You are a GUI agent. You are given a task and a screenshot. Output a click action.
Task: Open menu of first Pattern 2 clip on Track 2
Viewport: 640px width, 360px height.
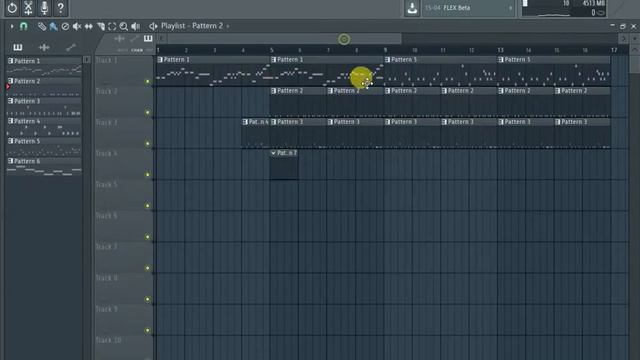pyautogui.click(x=273, y=91)
